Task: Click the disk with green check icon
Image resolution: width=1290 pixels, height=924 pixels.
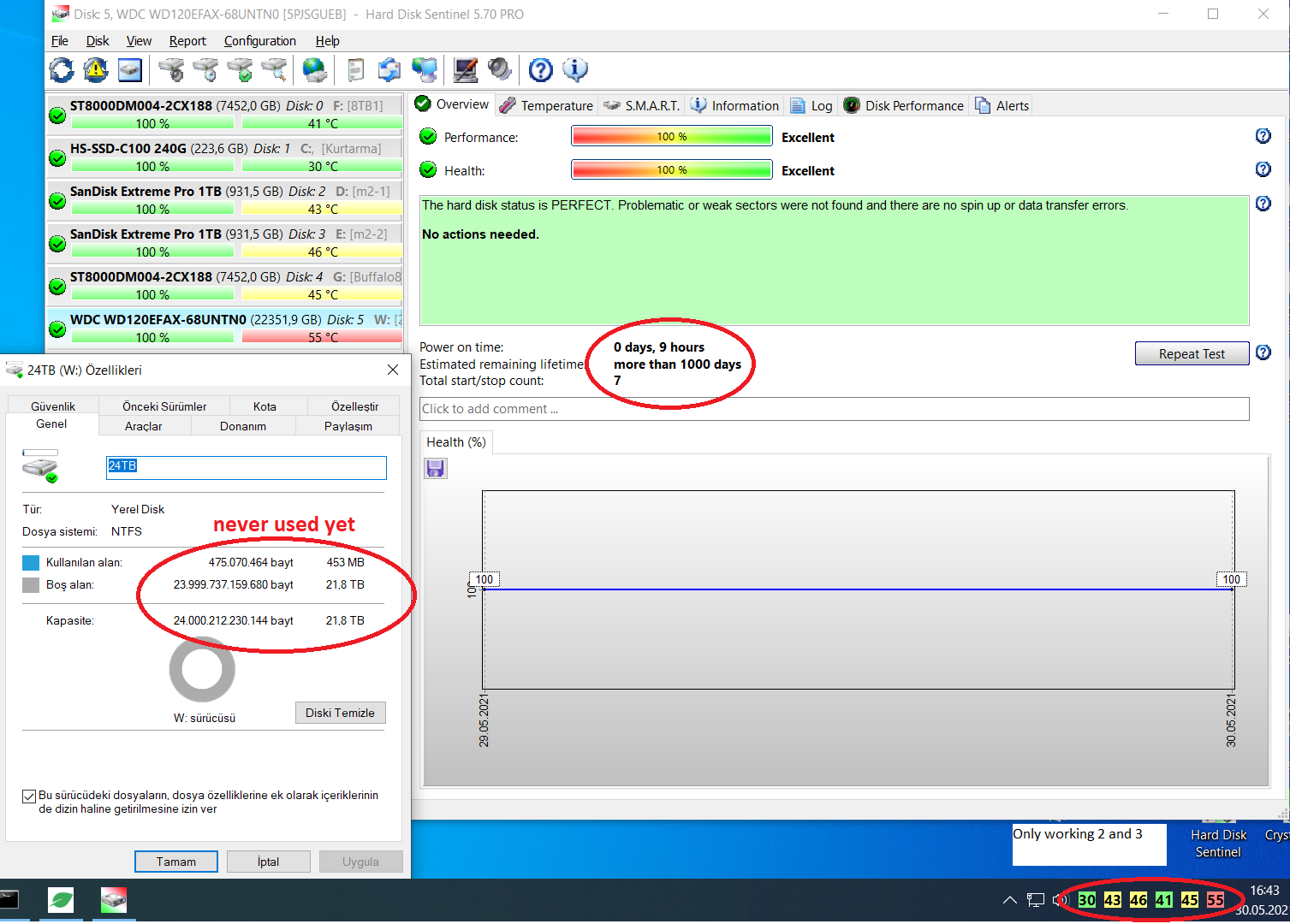Action: tap(240, 69)
